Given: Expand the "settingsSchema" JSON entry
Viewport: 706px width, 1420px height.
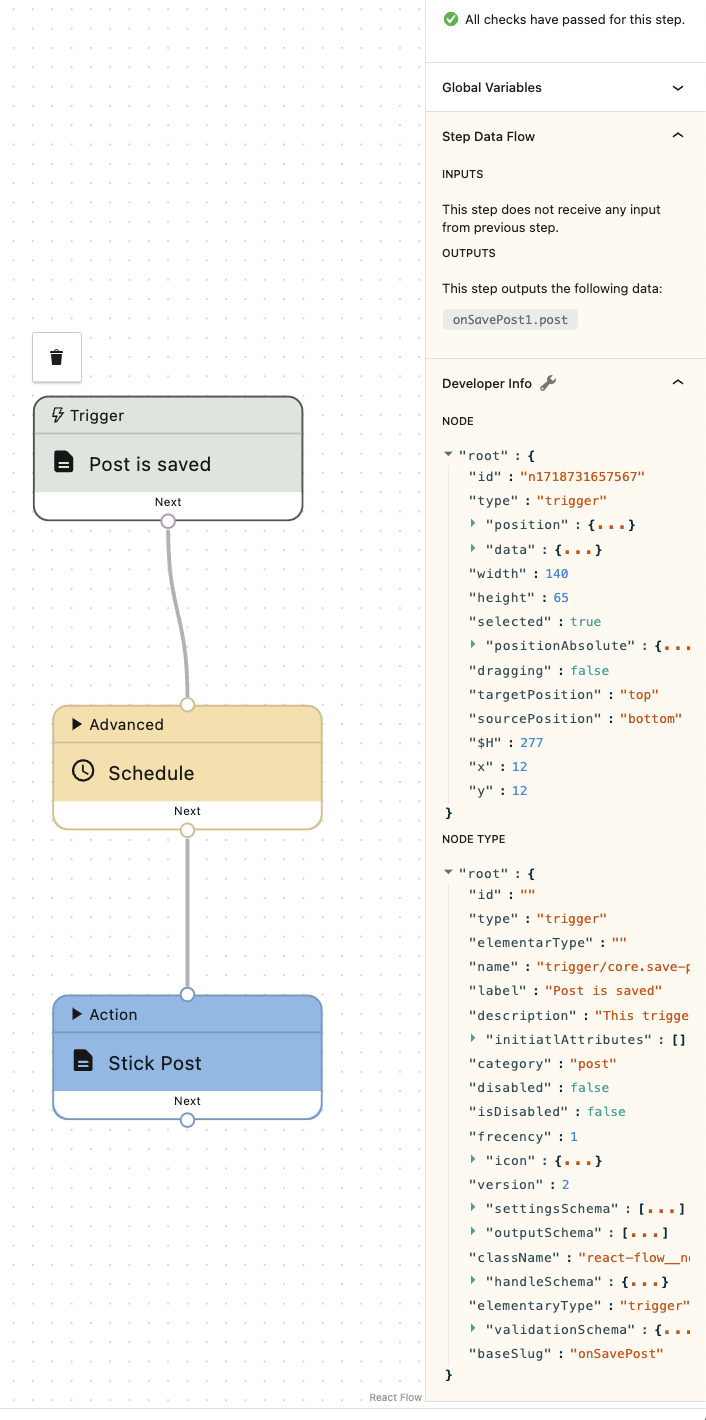Looking at the screenshot, I should click(473, 1209).
